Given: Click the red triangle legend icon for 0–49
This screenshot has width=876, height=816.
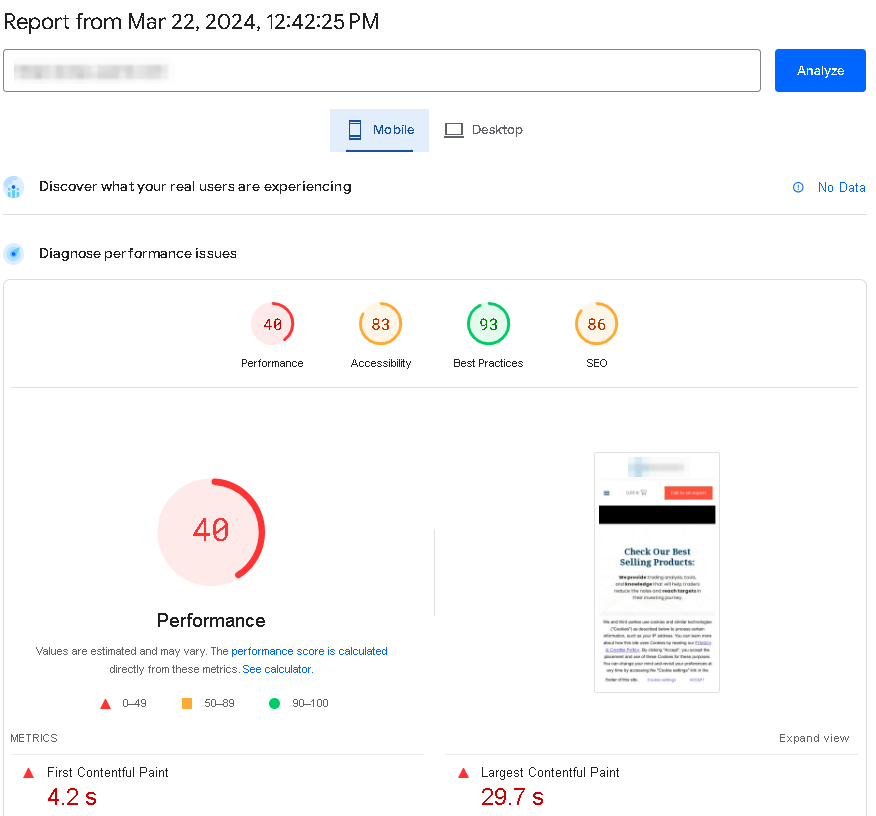Looking at the screenshot, I should pyautogui.click(x=105, y=704).
